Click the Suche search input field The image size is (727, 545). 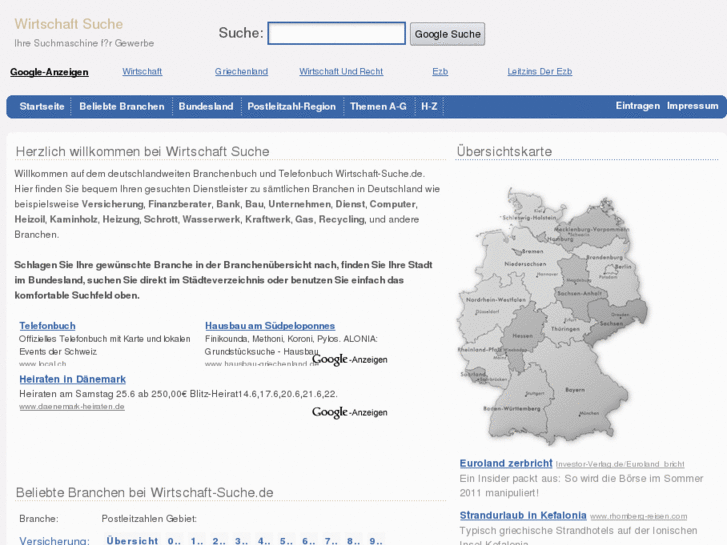[x=337, y=33]
